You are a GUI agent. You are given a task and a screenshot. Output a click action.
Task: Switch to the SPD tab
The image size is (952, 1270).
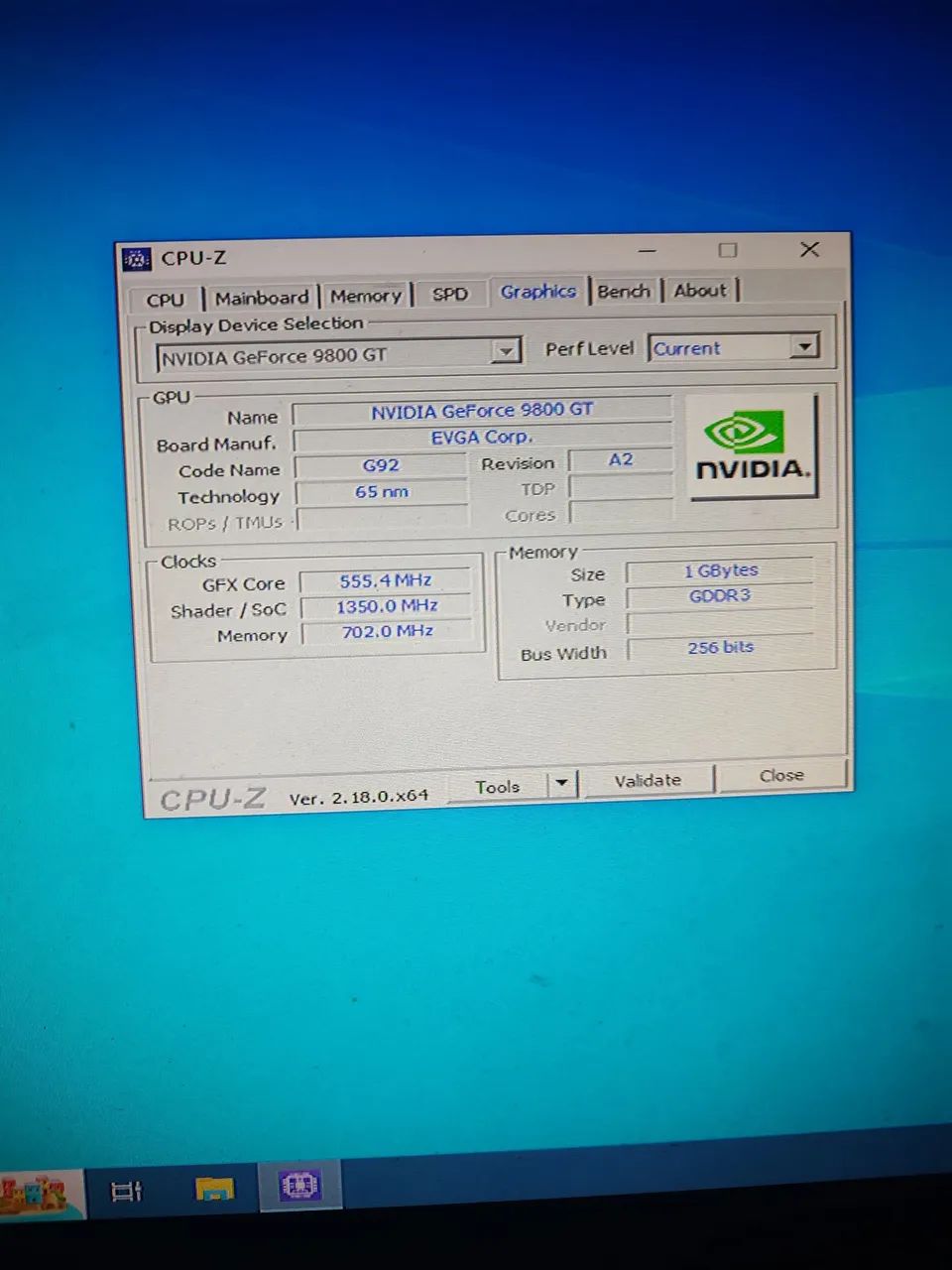(449, 294)
